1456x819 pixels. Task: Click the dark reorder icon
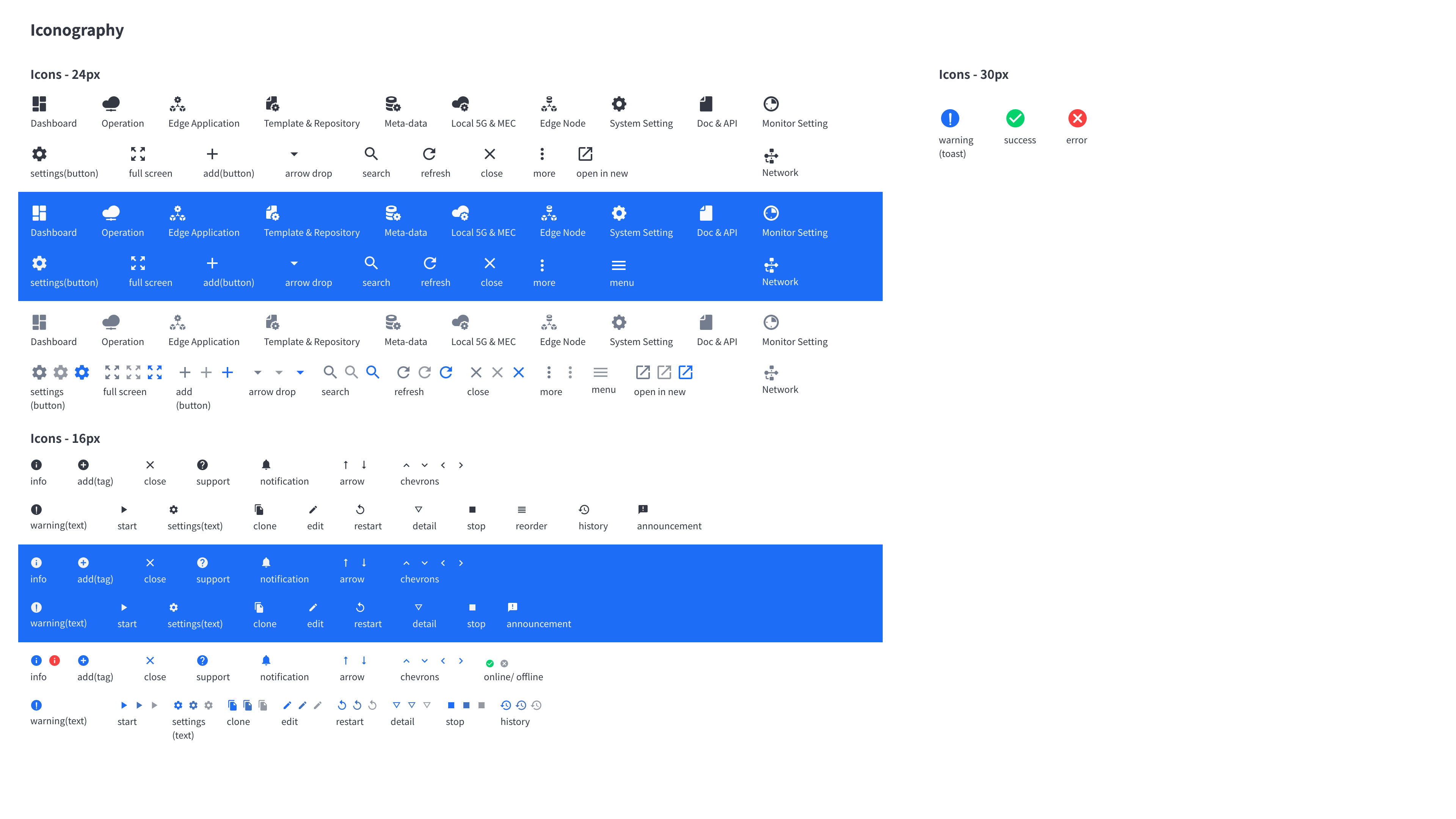coord(522,510)
